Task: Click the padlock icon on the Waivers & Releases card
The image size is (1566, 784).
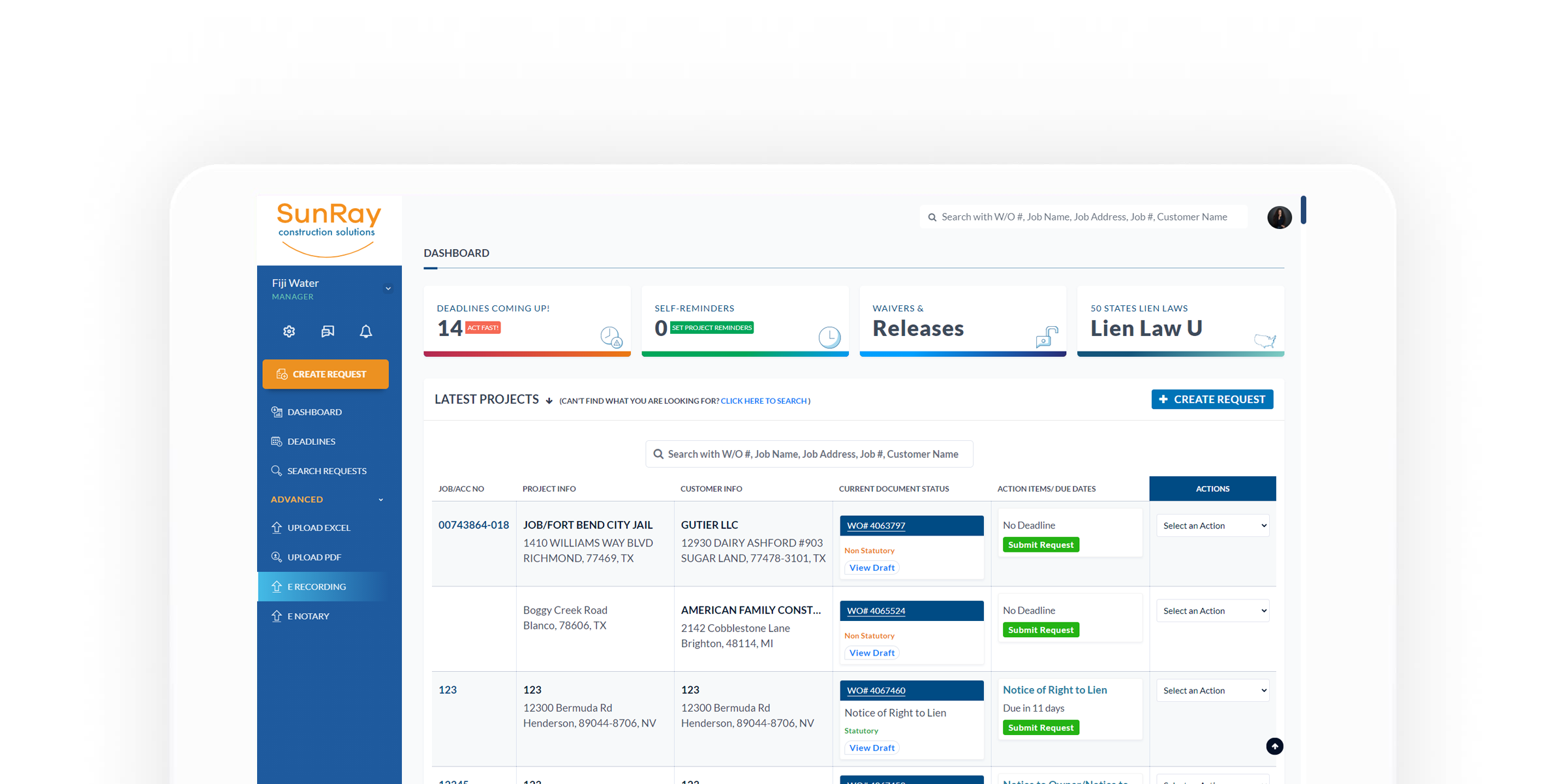Action: point(1047,337)
